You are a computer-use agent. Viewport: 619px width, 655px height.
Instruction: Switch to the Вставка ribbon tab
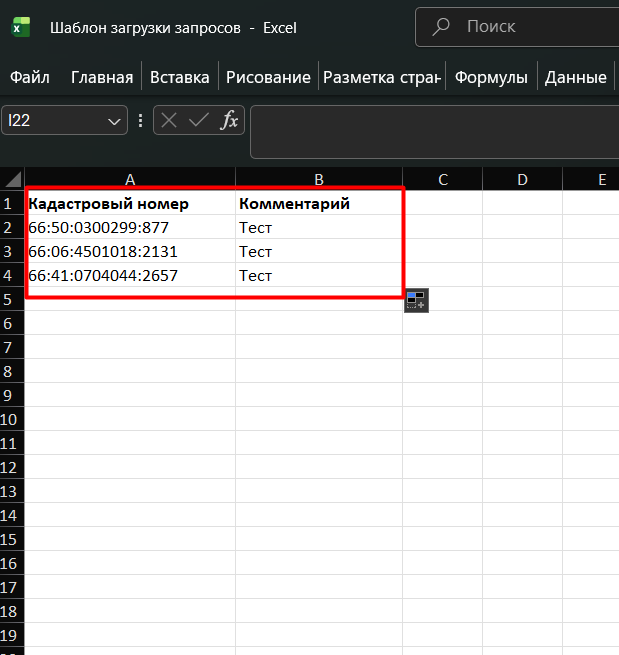[180, 77]
